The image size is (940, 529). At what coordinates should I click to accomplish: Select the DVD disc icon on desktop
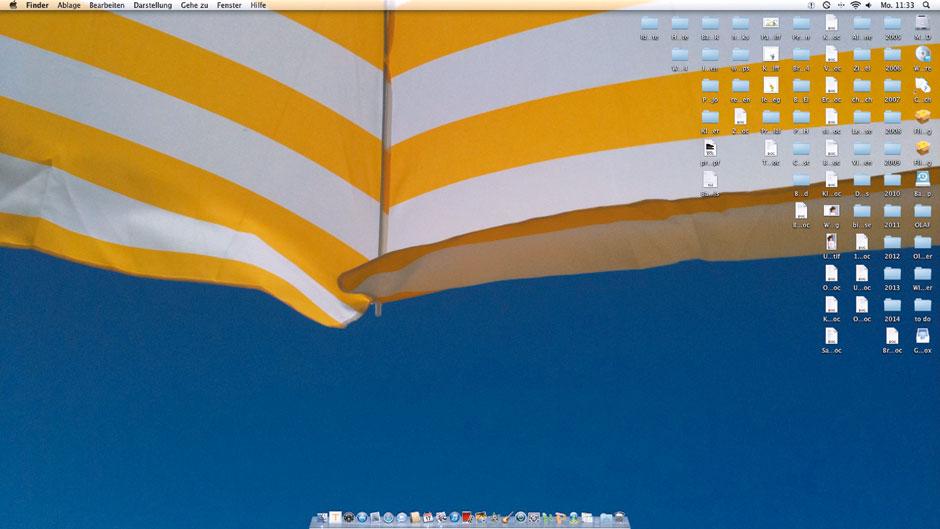(x=923, y=59)
